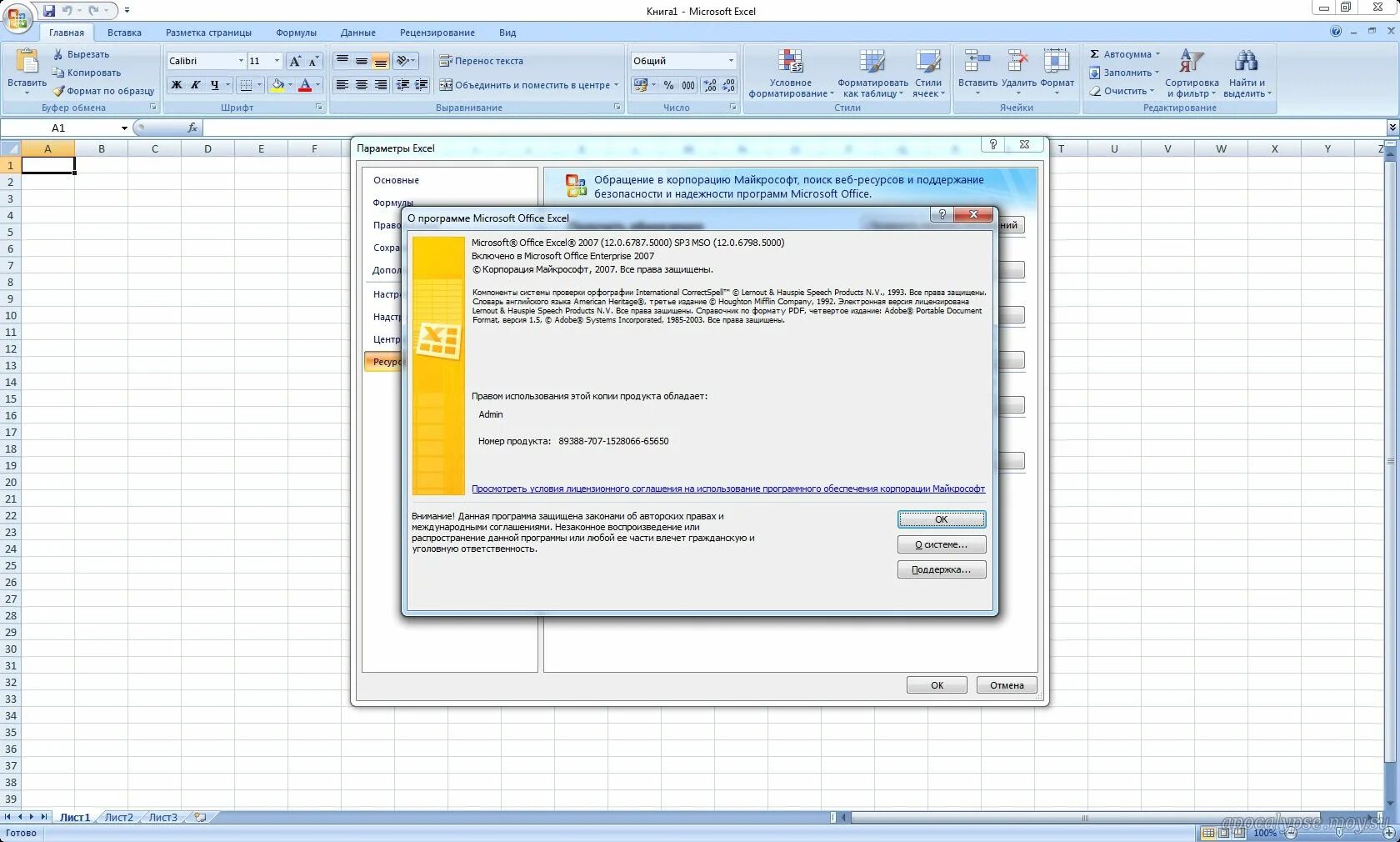
Task: Click the Вставить cells button in Ячейки group
Action: 977,73
